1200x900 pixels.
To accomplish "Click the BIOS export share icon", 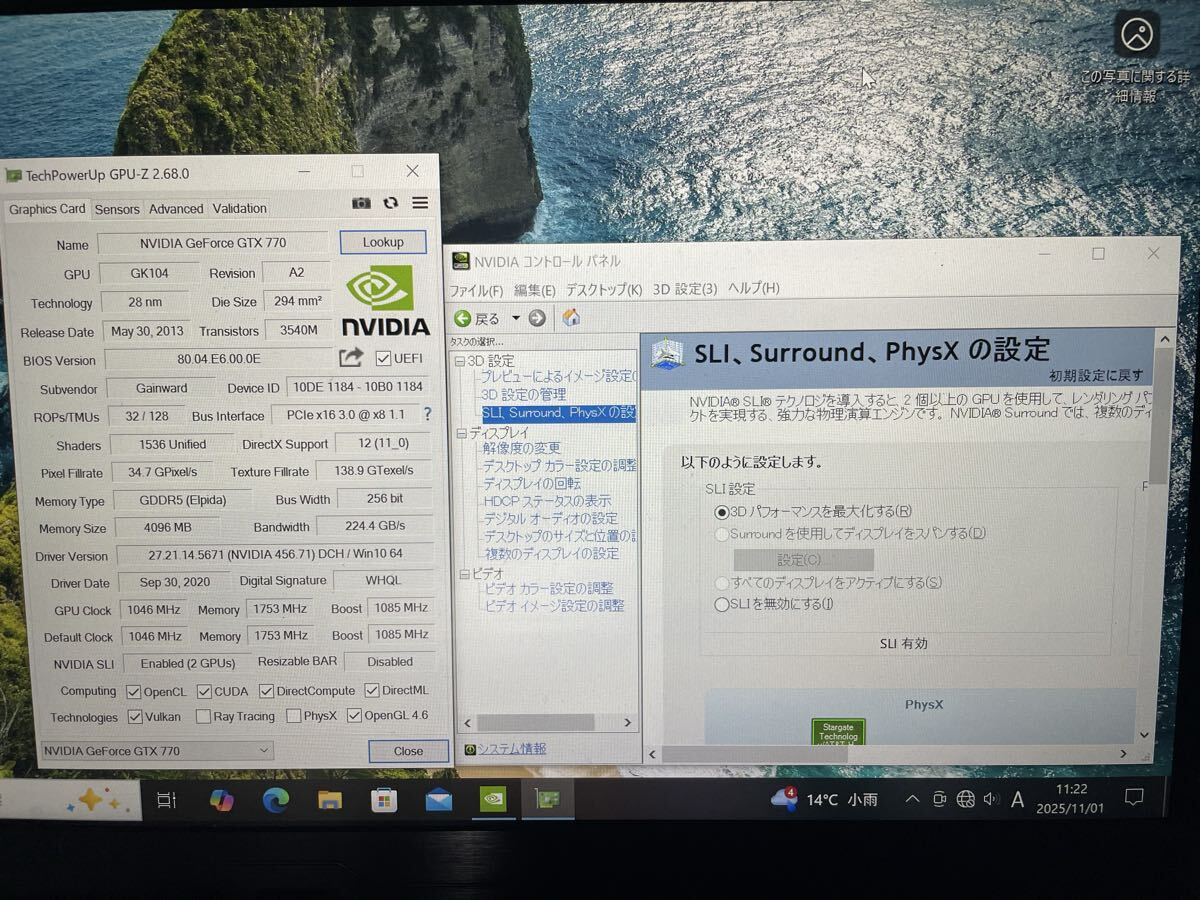I will pyautogui.click(x=351, y=357).
